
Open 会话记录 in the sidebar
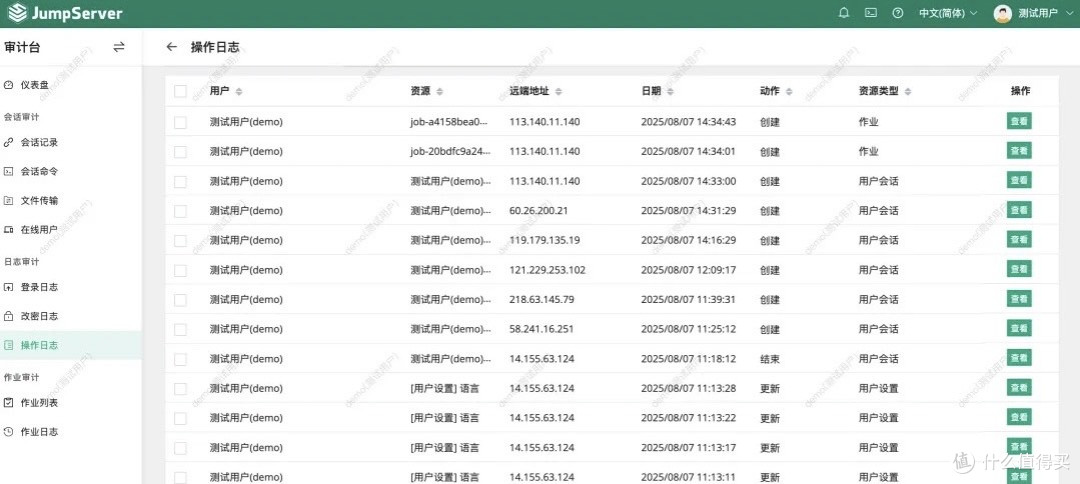39,143
